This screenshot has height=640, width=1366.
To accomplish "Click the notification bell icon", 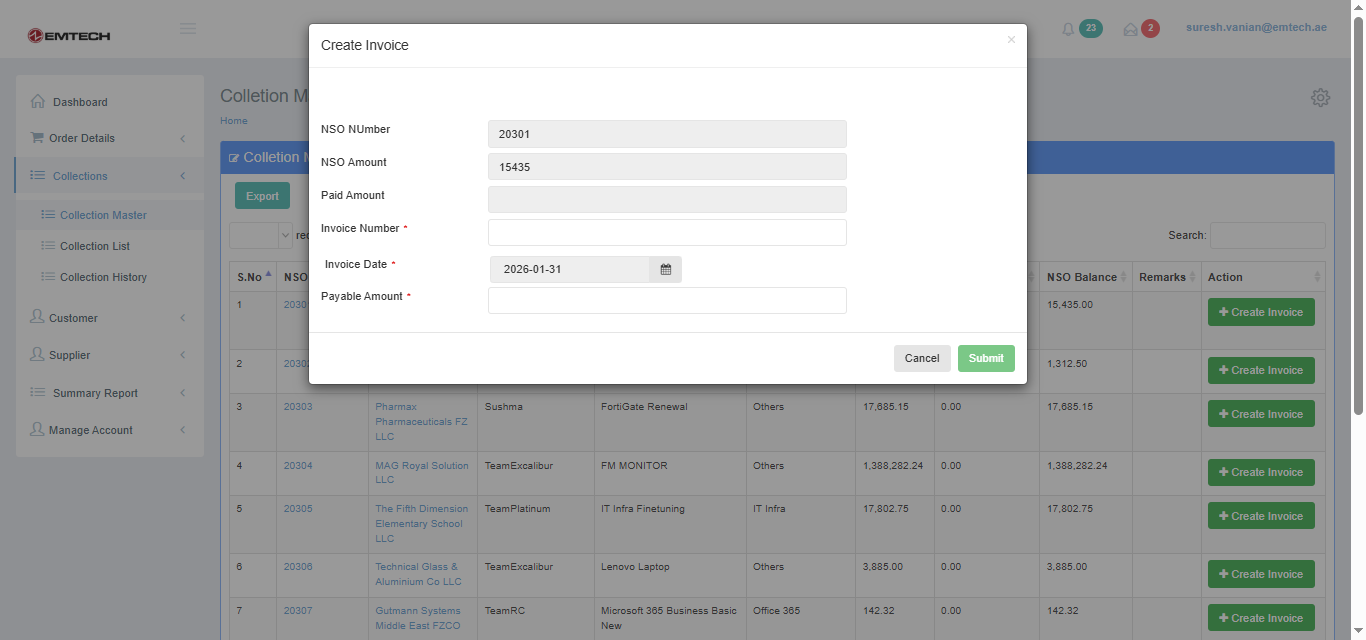I will [x=1068, y=29].
